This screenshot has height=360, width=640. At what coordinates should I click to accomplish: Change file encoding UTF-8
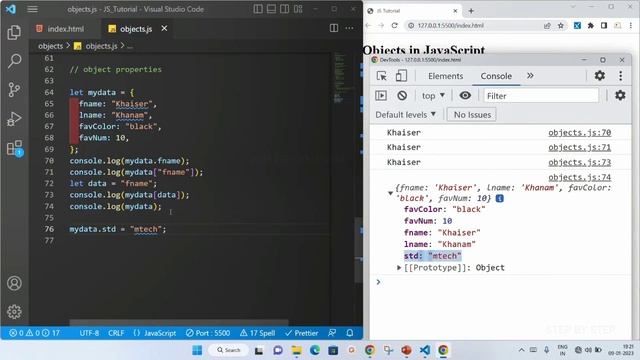[x=89, y=333]
